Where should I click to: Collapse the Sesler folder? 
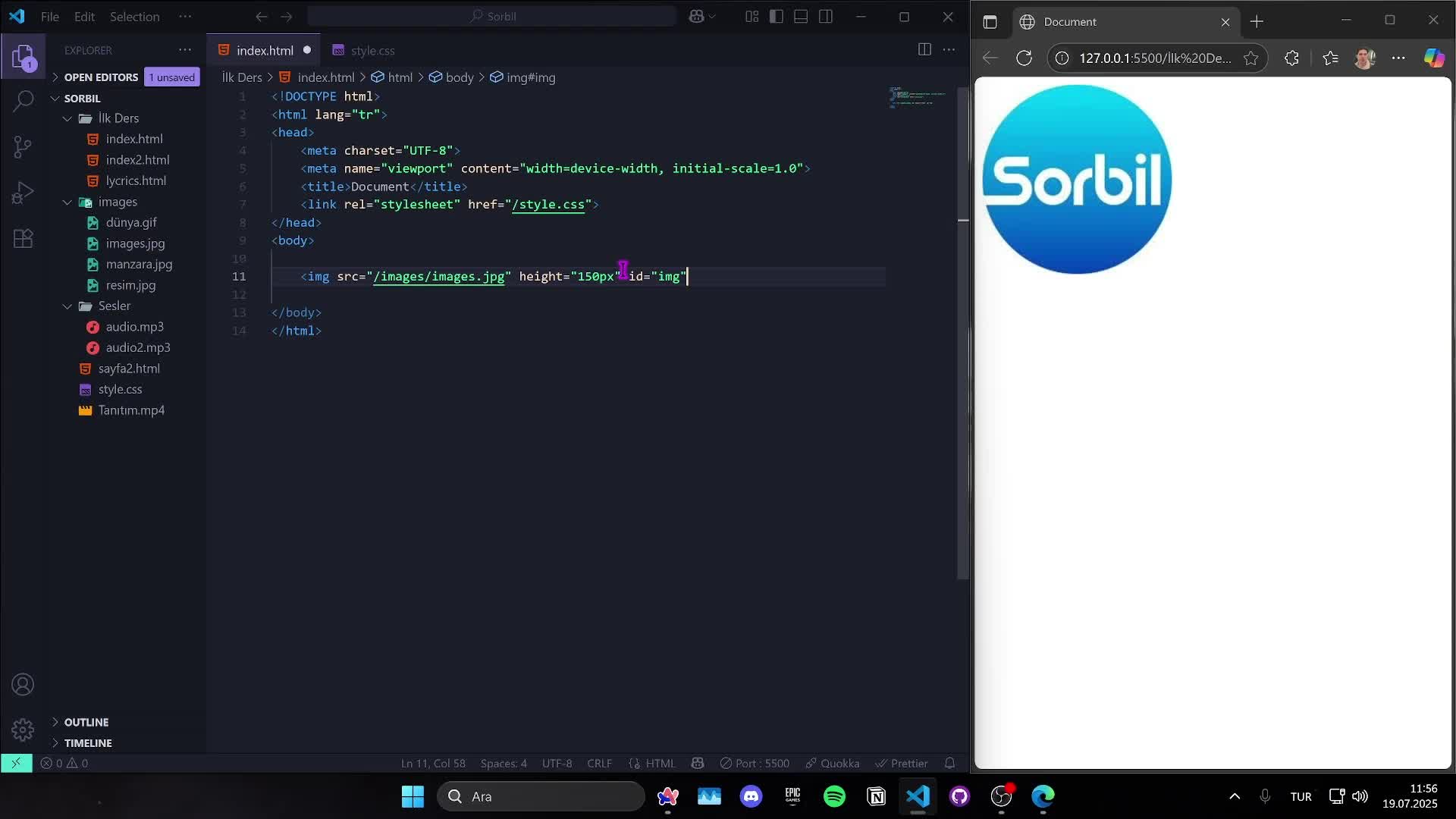pyautogui.click(x=67, y=306)
